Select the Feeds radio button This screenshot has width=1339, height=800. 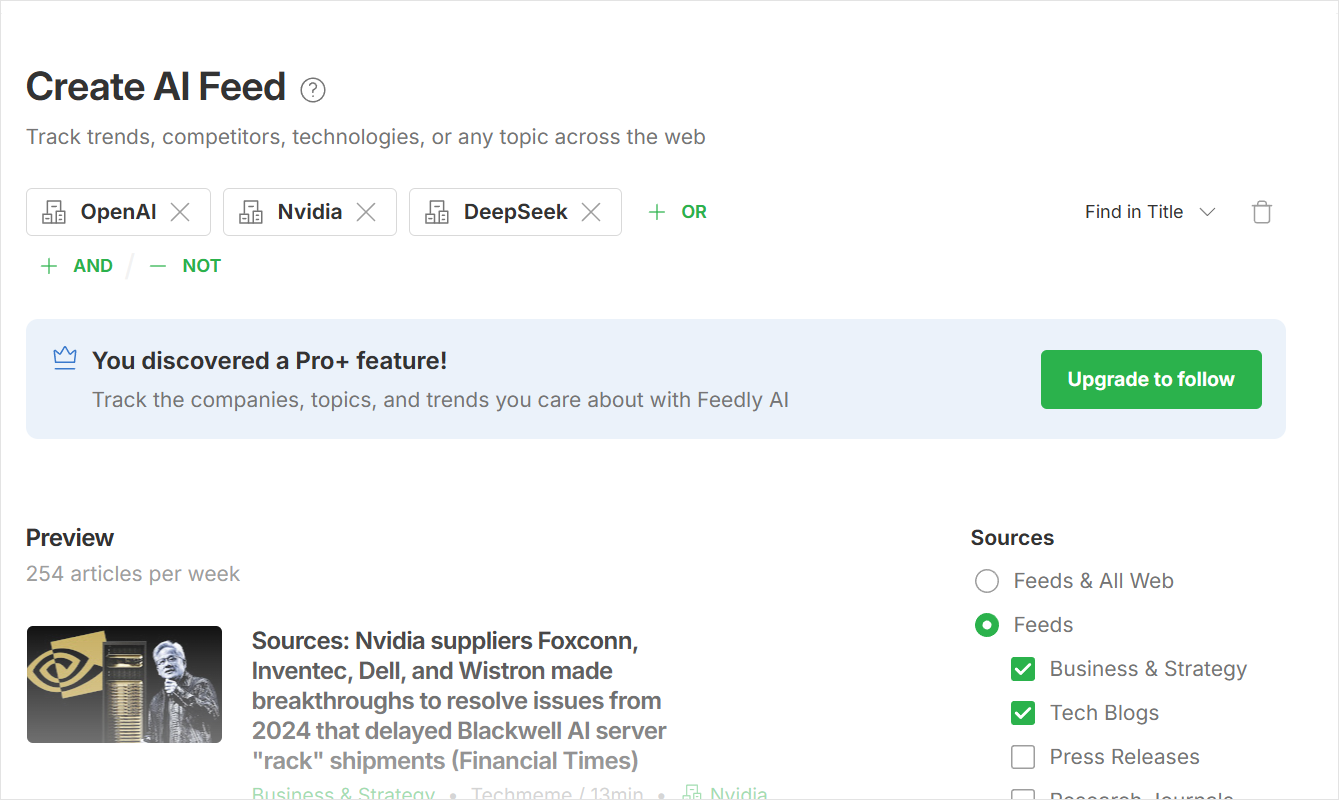(x=987, y=625)
